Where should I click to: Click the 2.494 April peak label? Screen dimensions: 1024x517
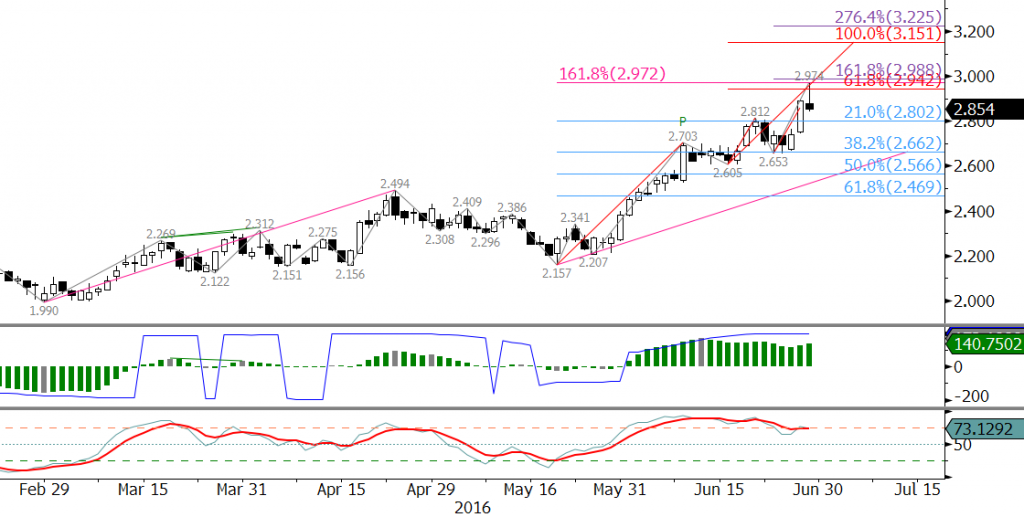click(395, 184)
